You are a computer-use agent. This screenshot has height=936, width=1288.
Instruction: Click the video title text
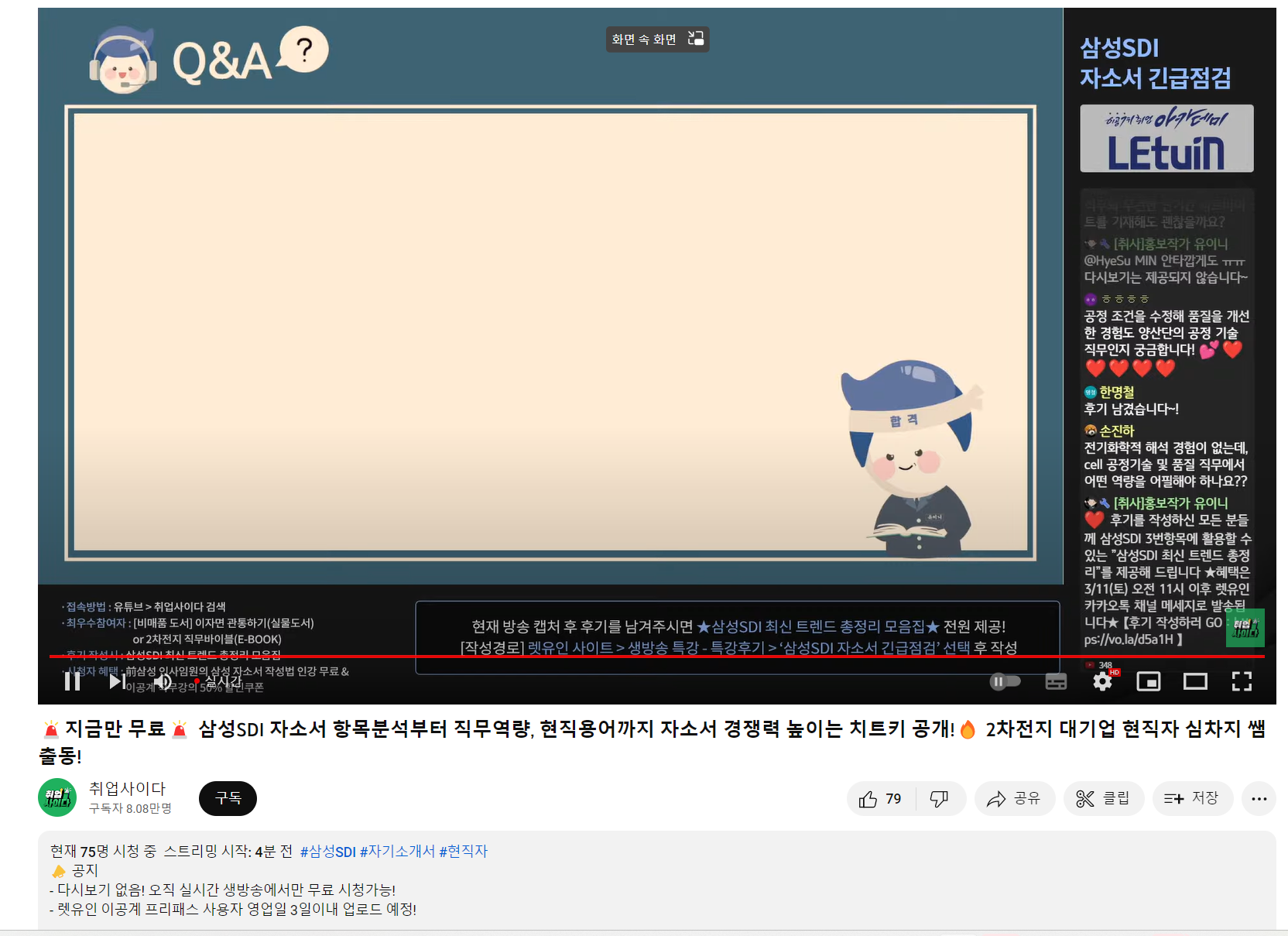click(653, 742)
